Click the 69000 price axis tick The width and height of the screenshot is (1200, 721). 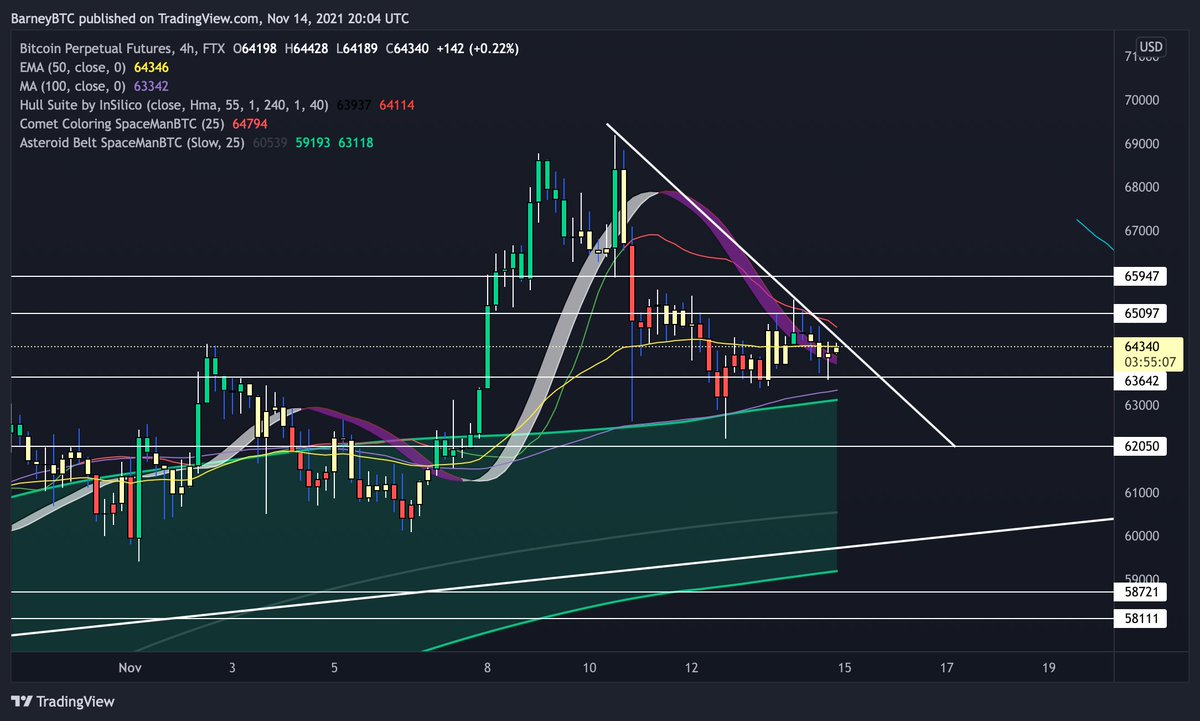[1141, 144]
